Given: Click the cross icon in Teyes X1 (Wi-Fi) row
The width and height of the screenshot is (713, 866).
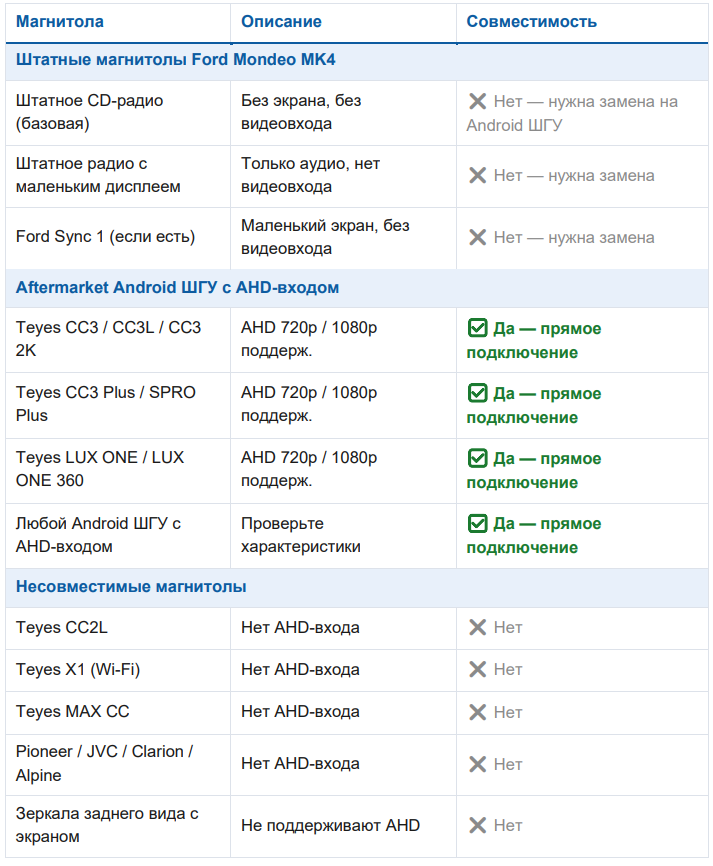Looking at the screenshot, I should [477, 669].
